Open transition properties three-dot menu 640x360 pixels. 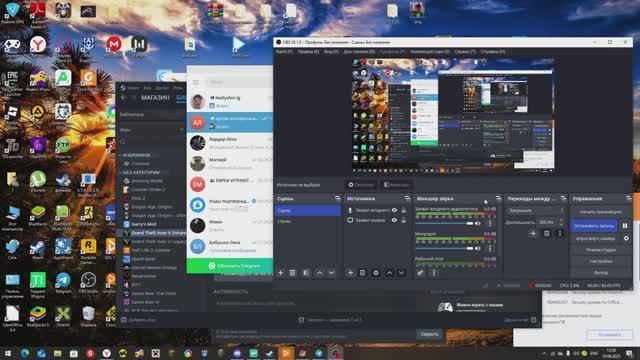560,233
